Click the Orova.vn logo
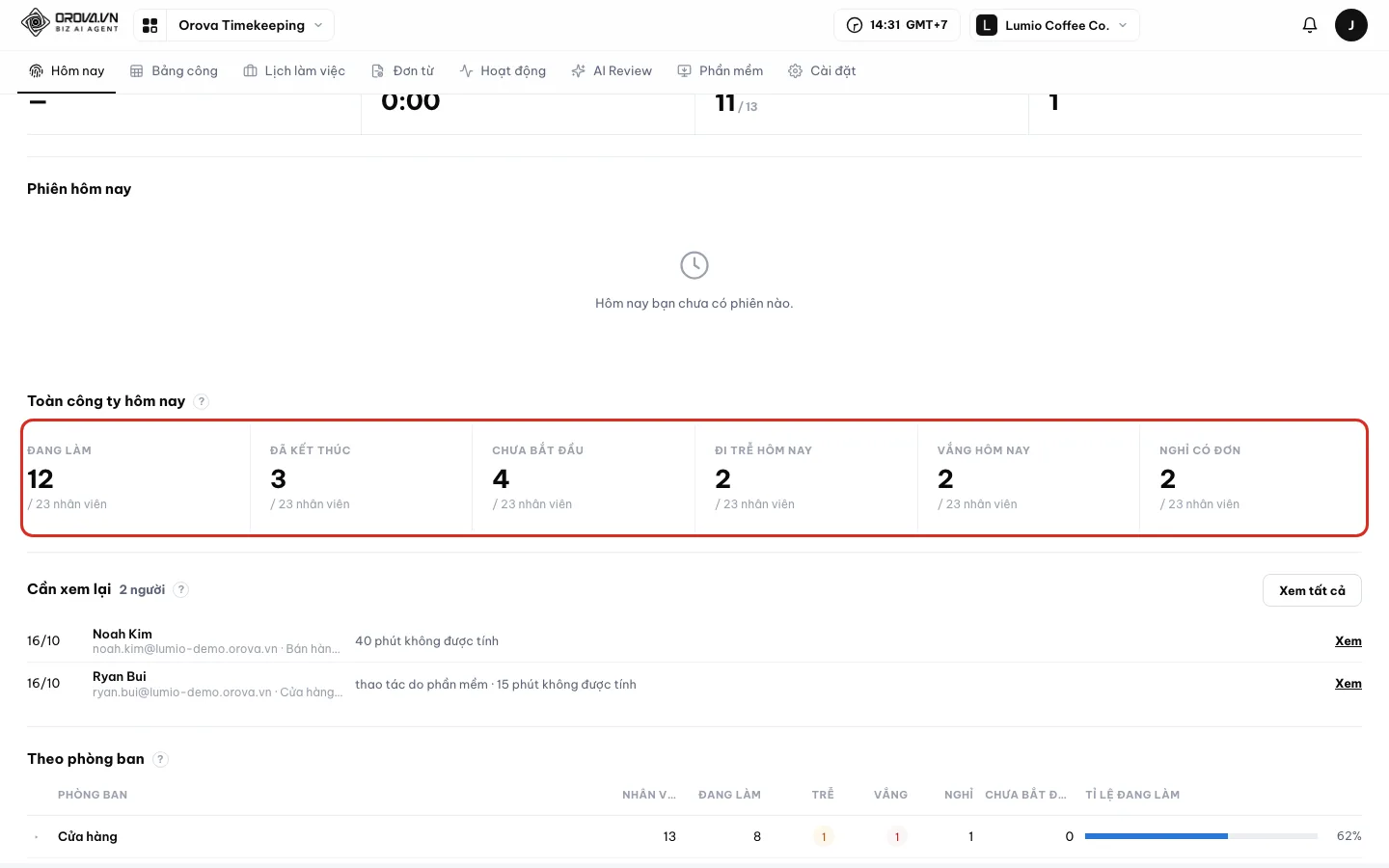The image size is (1389, 868). point(69,22)
